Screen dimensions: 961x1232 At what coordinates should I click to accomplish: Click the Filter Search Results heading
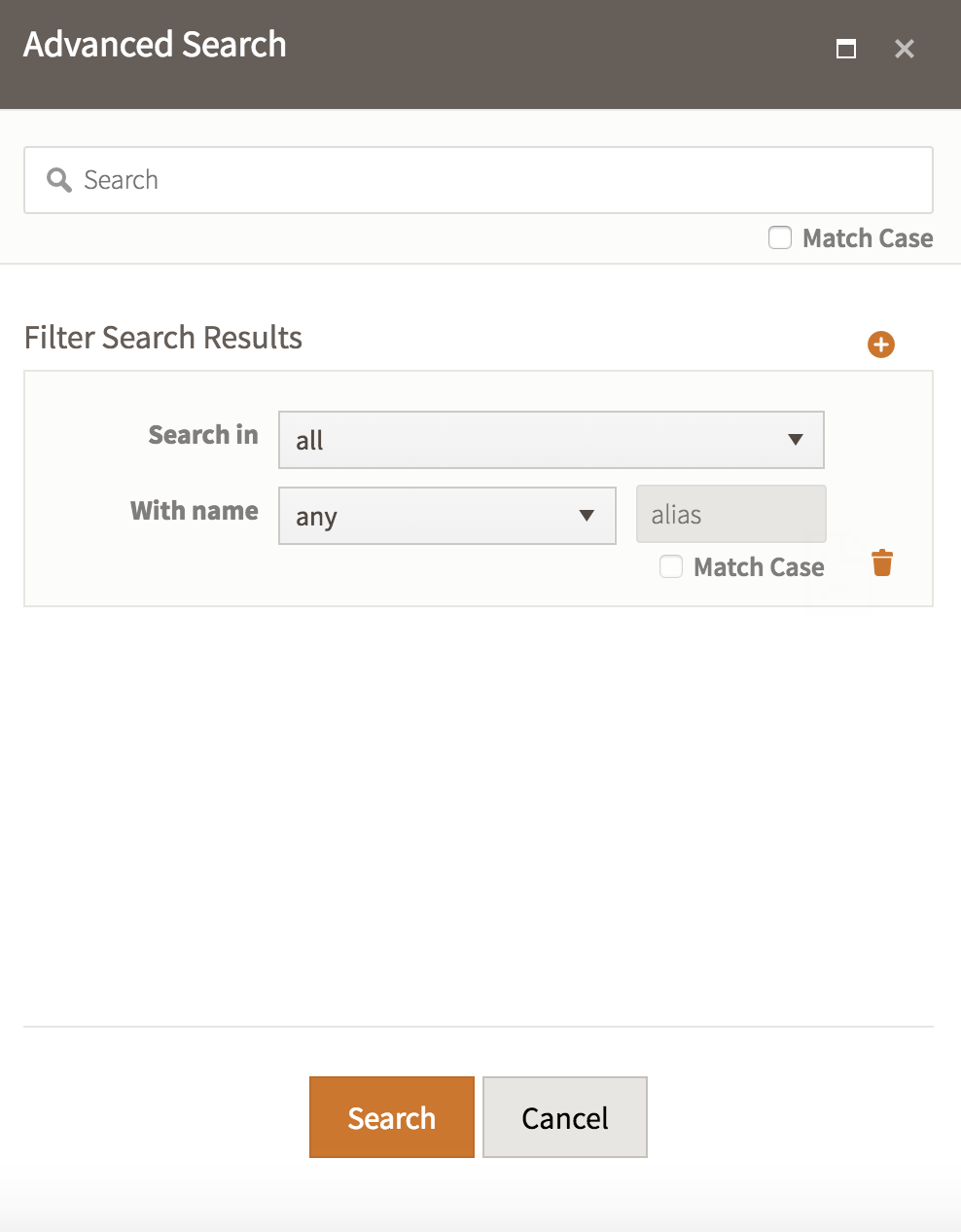(x=163, y=338)
